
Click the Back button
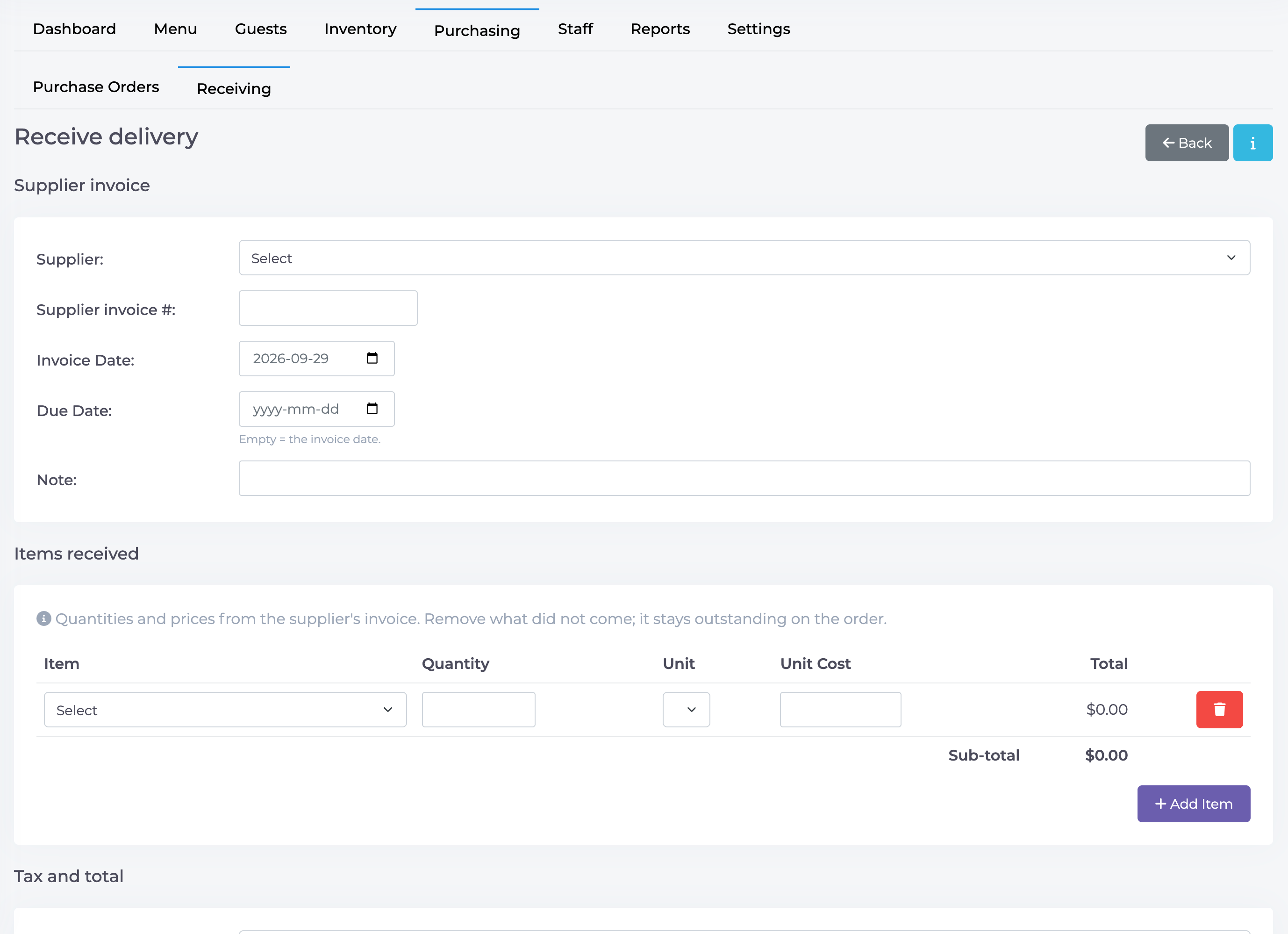[1186, 143]
